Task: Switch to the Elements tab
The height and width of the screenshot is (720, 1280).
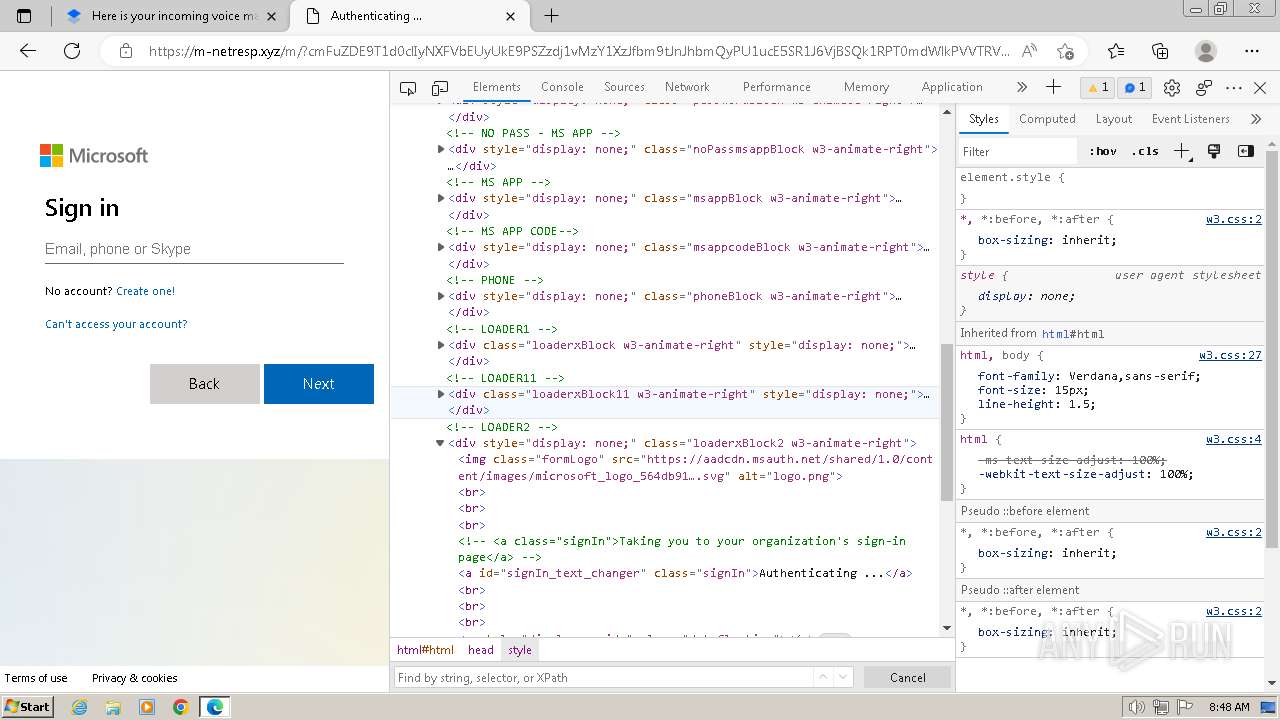Action: coord(497,87)
